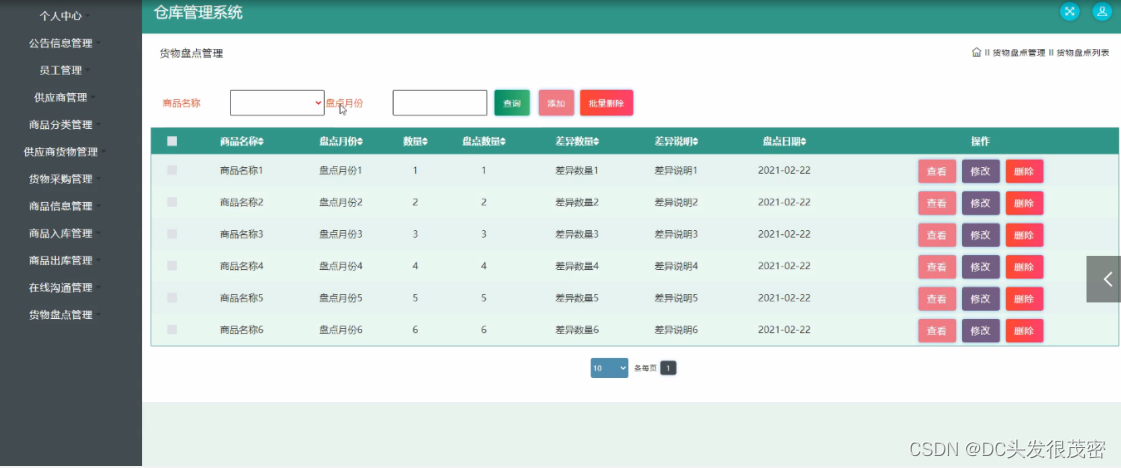This screenshot has height=468, width=1121.
Task: Click the 批量删除 batch delete button
Action: (x=606, y=103)
